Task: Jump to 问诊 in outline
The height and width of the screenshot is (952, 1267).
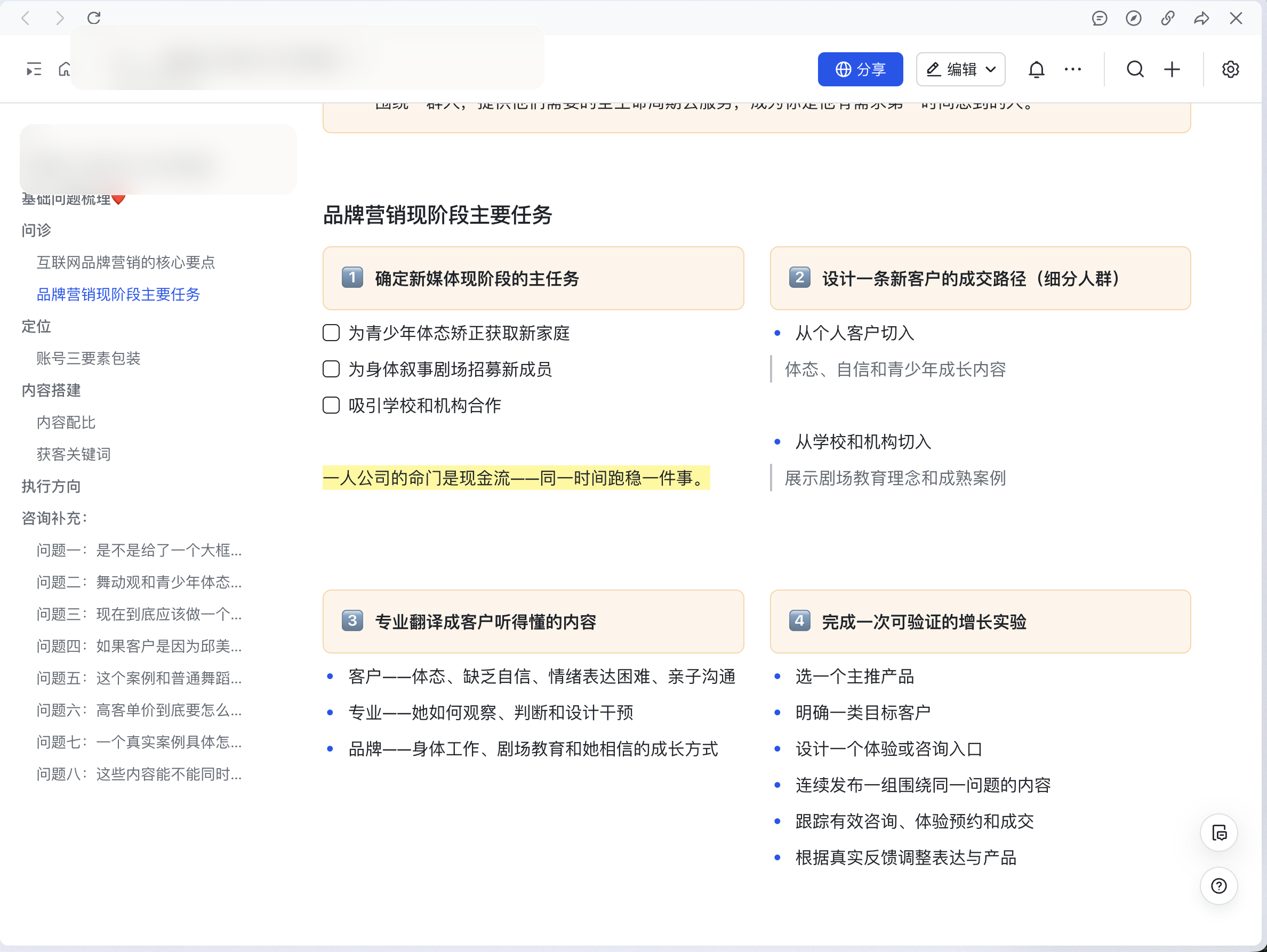Action: coord(37,230)
